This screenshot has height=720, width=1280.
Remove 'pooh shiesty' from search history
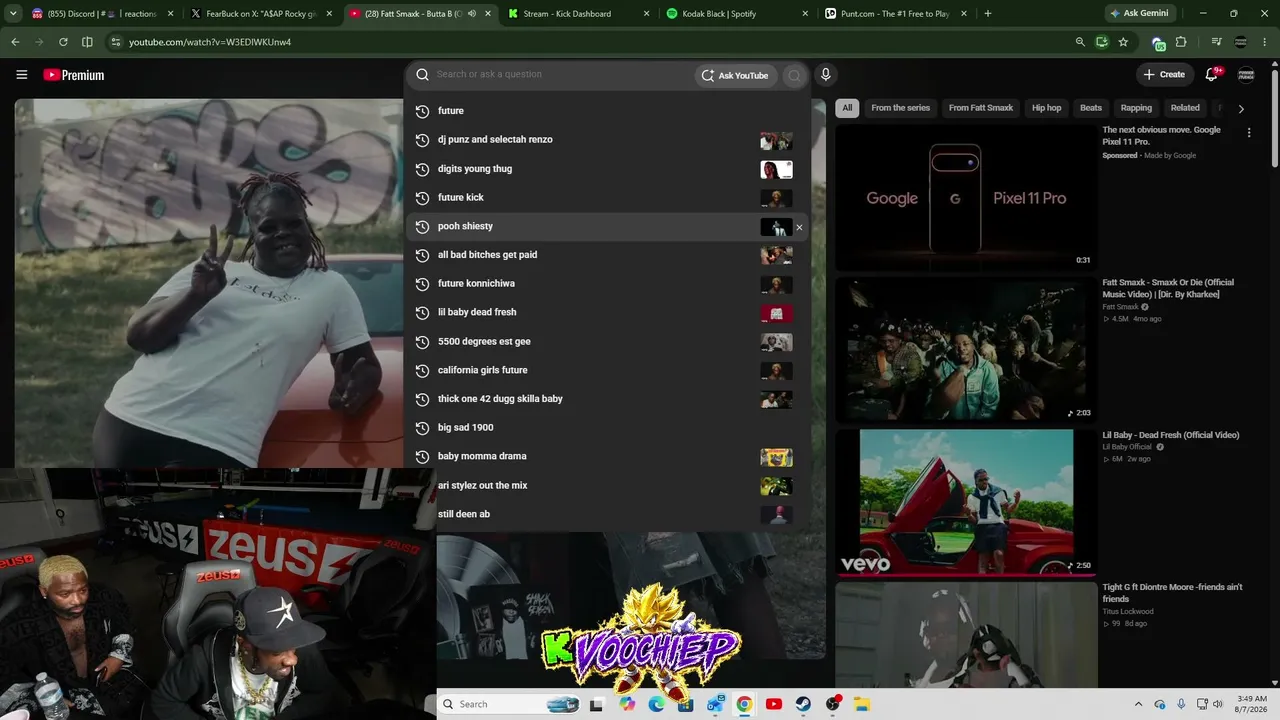(x=799, y=228)
